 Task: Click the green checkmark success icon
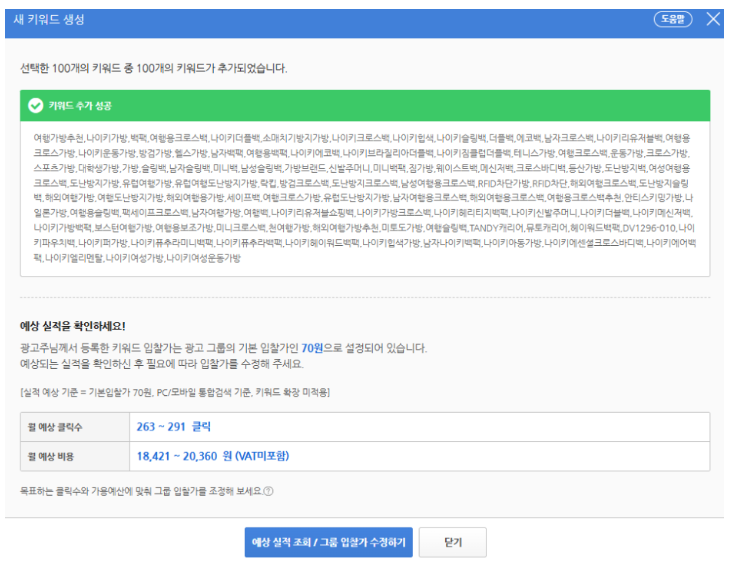pos(36,104)
